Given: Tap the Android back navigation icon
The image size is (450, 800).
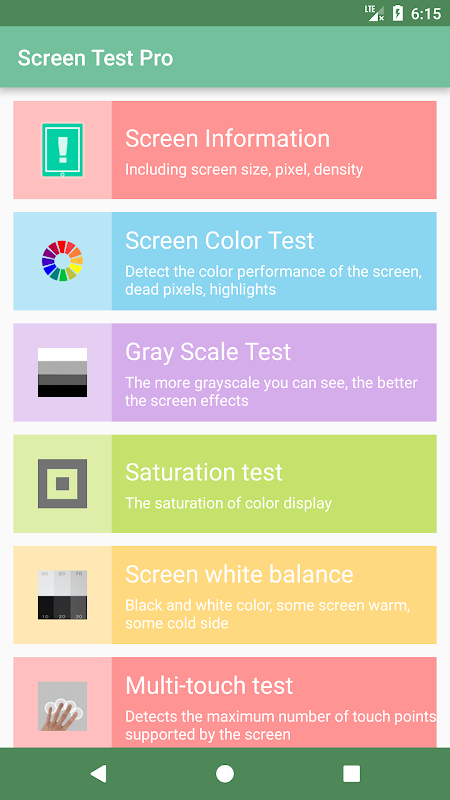Looking at the screenshot, I should (98, 773).
